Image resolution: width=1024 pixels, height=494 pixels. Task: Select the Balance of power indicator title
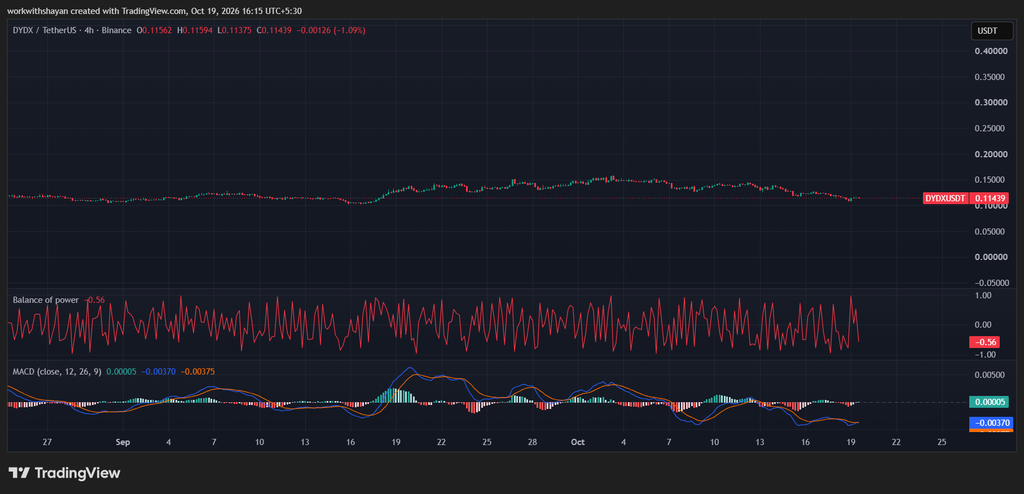click(x=46, y=300)
